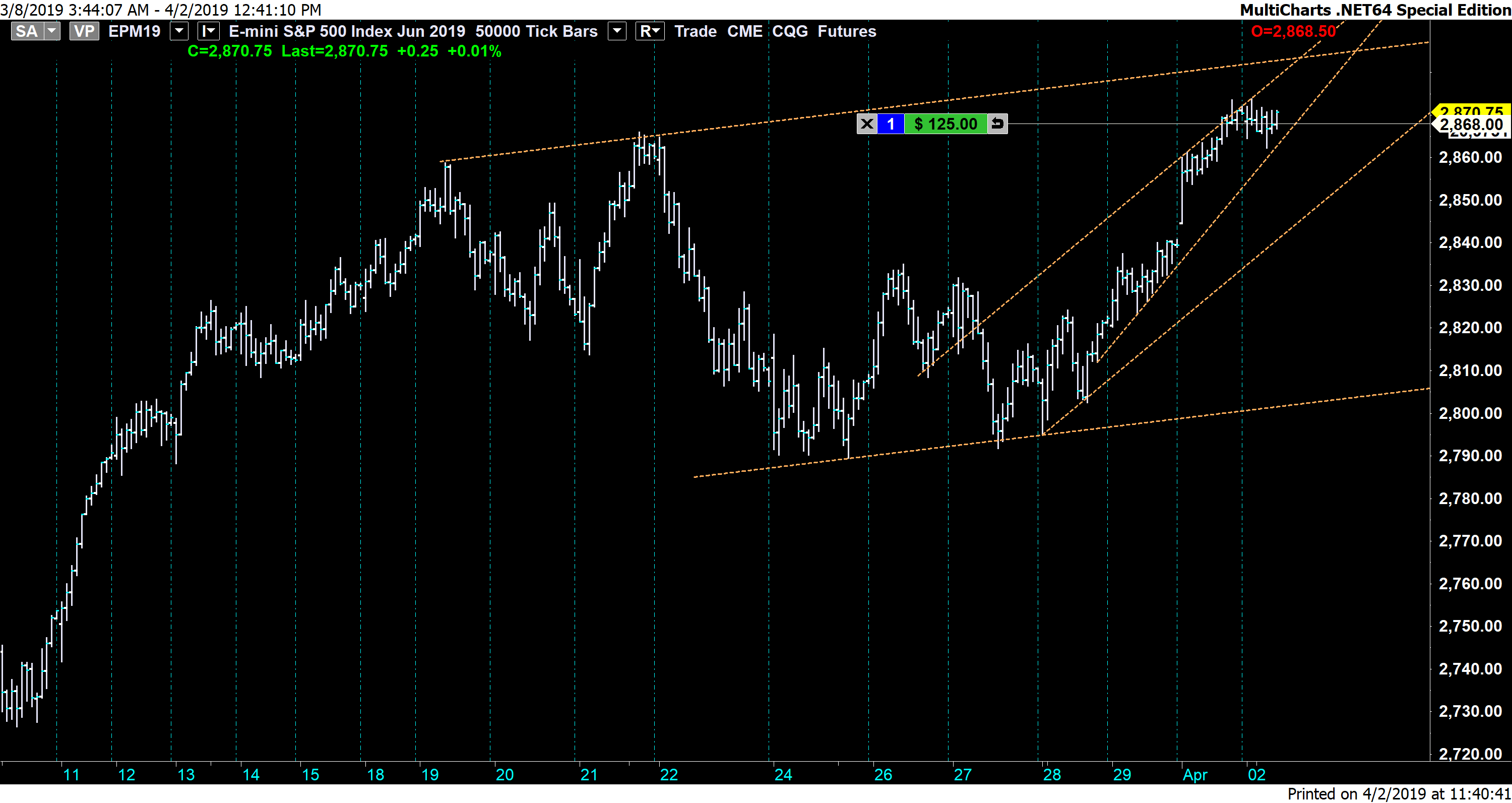Select the EPM19 symbol label
This screenshot has width=1512, height=803.
[135, 31]
